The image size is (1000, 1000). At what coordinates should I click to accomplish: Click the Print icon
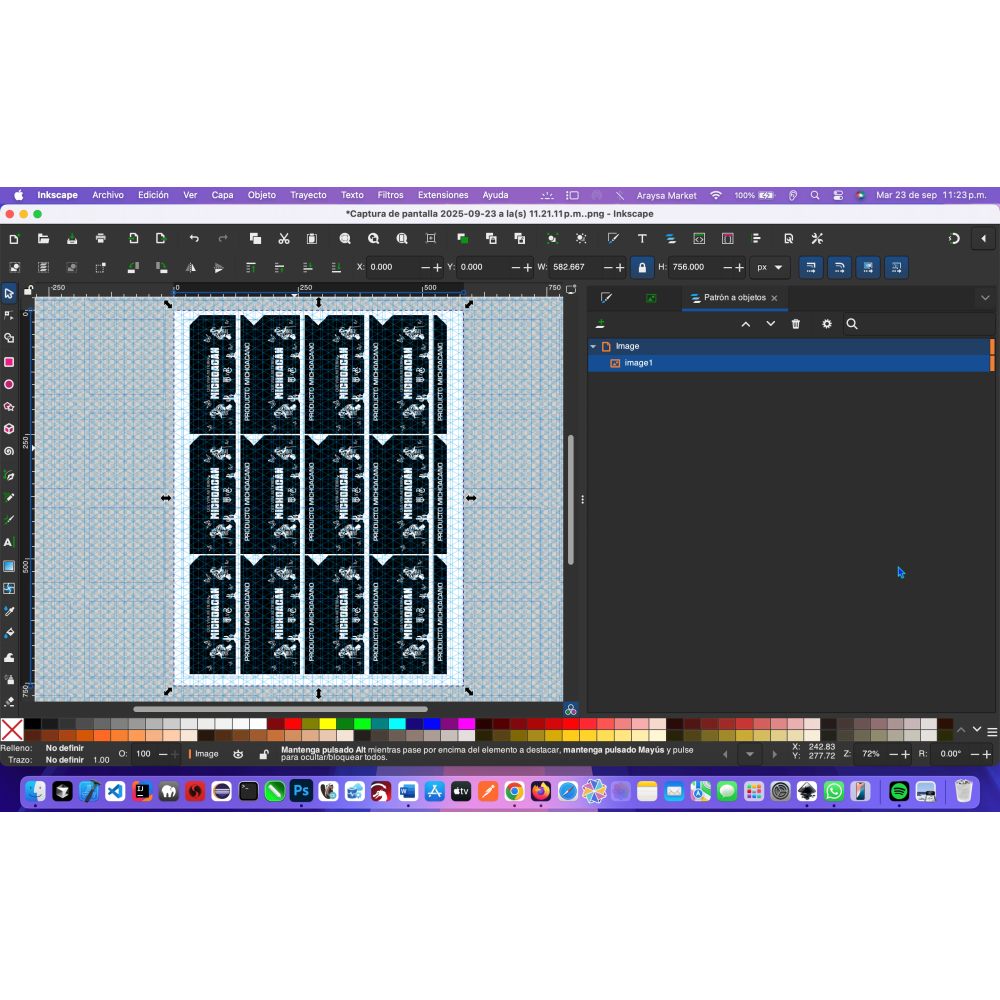pyautogui.click(x=101, y=239)
